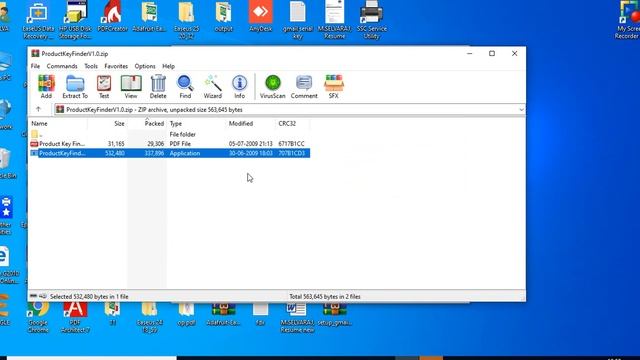
Task: Click 'Total 563,645 bytes in 2 files' status
Action: 325,297
